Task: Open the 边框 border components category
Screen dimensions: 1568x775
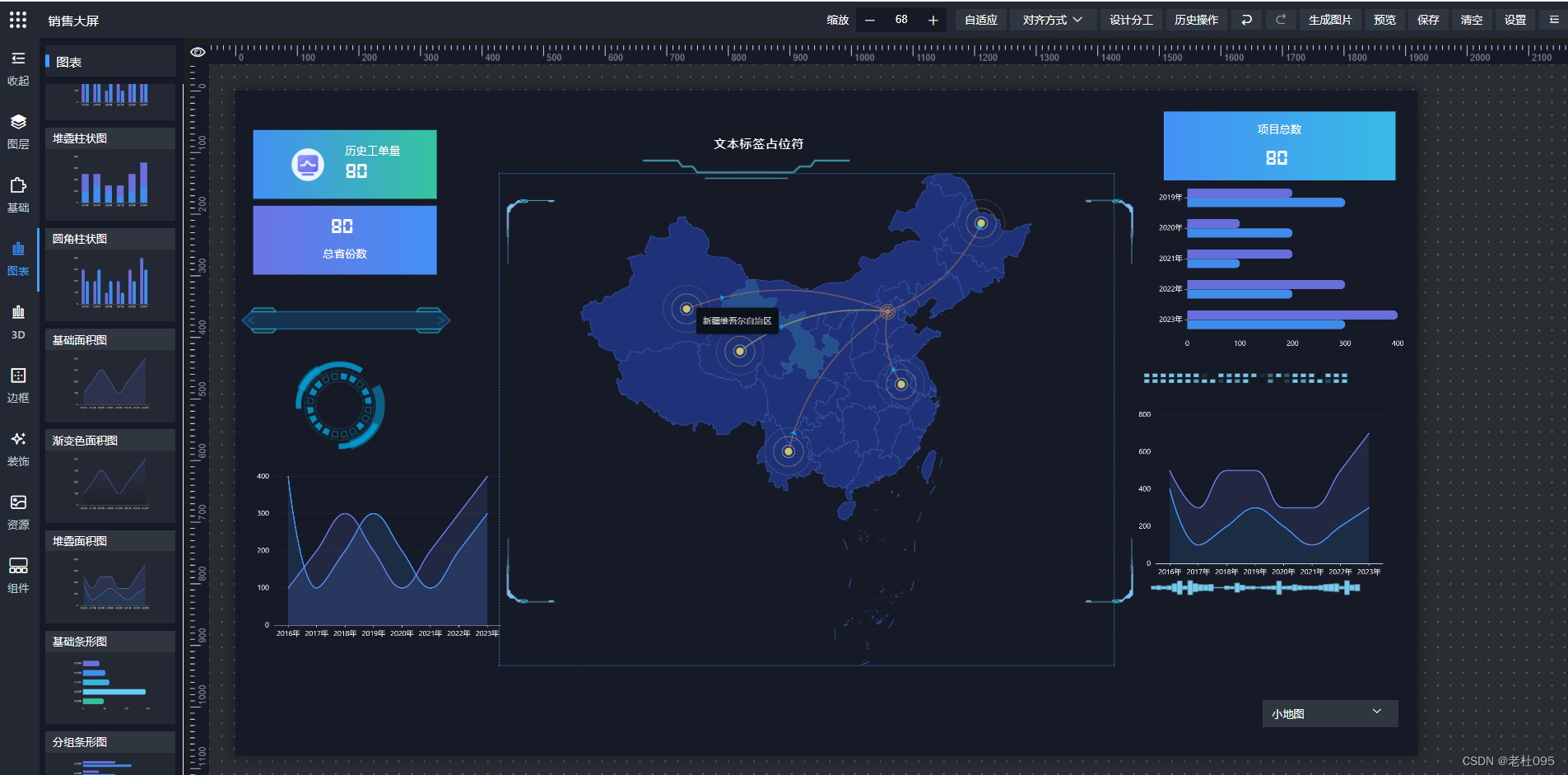Action: pos(18,385)
